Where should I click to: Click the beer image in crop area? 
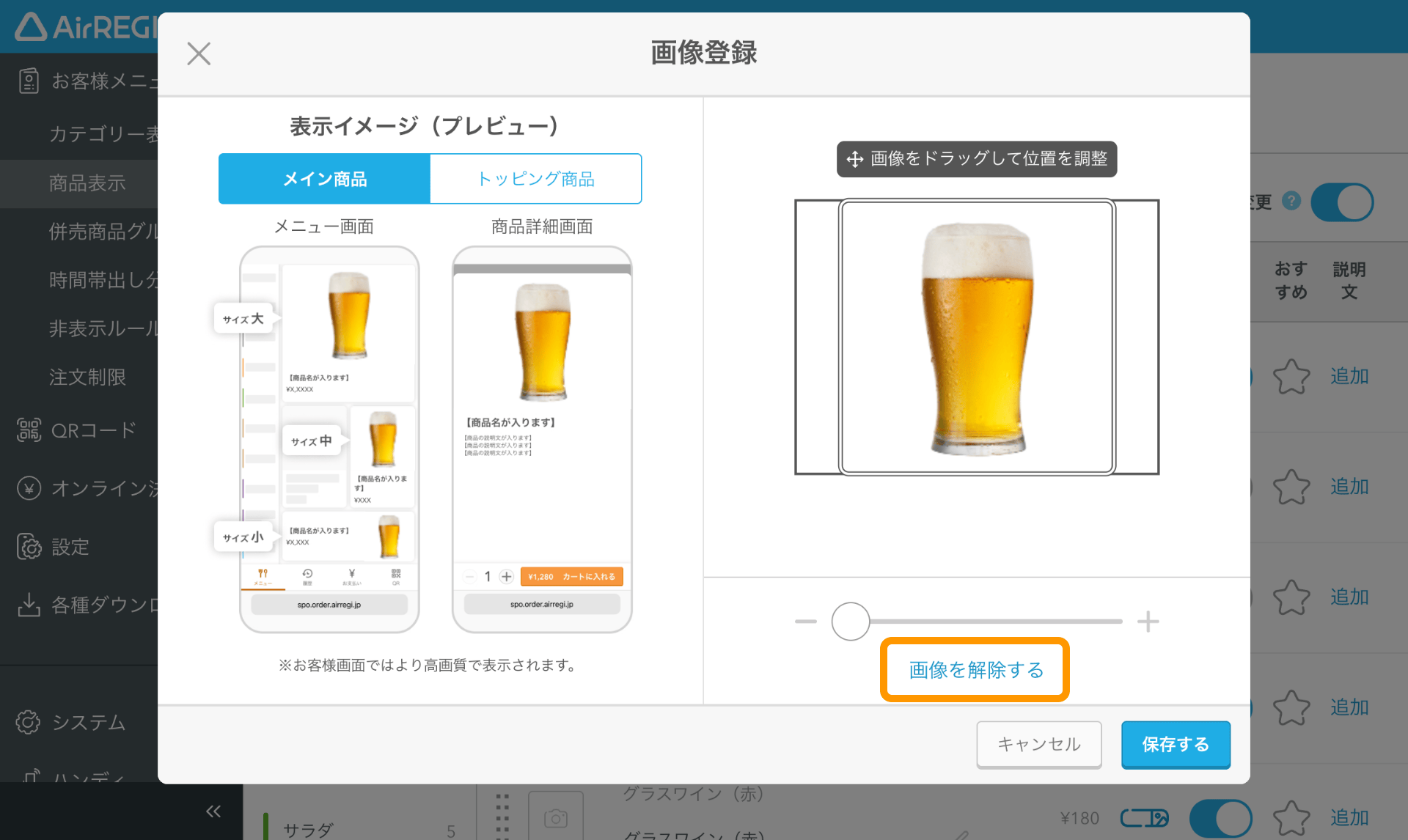click(976, 337)
